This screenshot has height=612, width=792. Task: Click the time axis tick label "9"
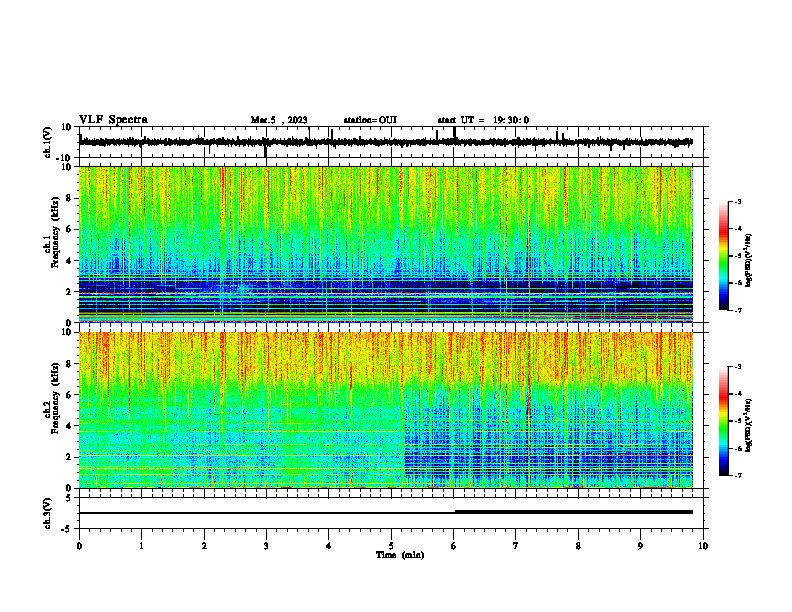640,546
